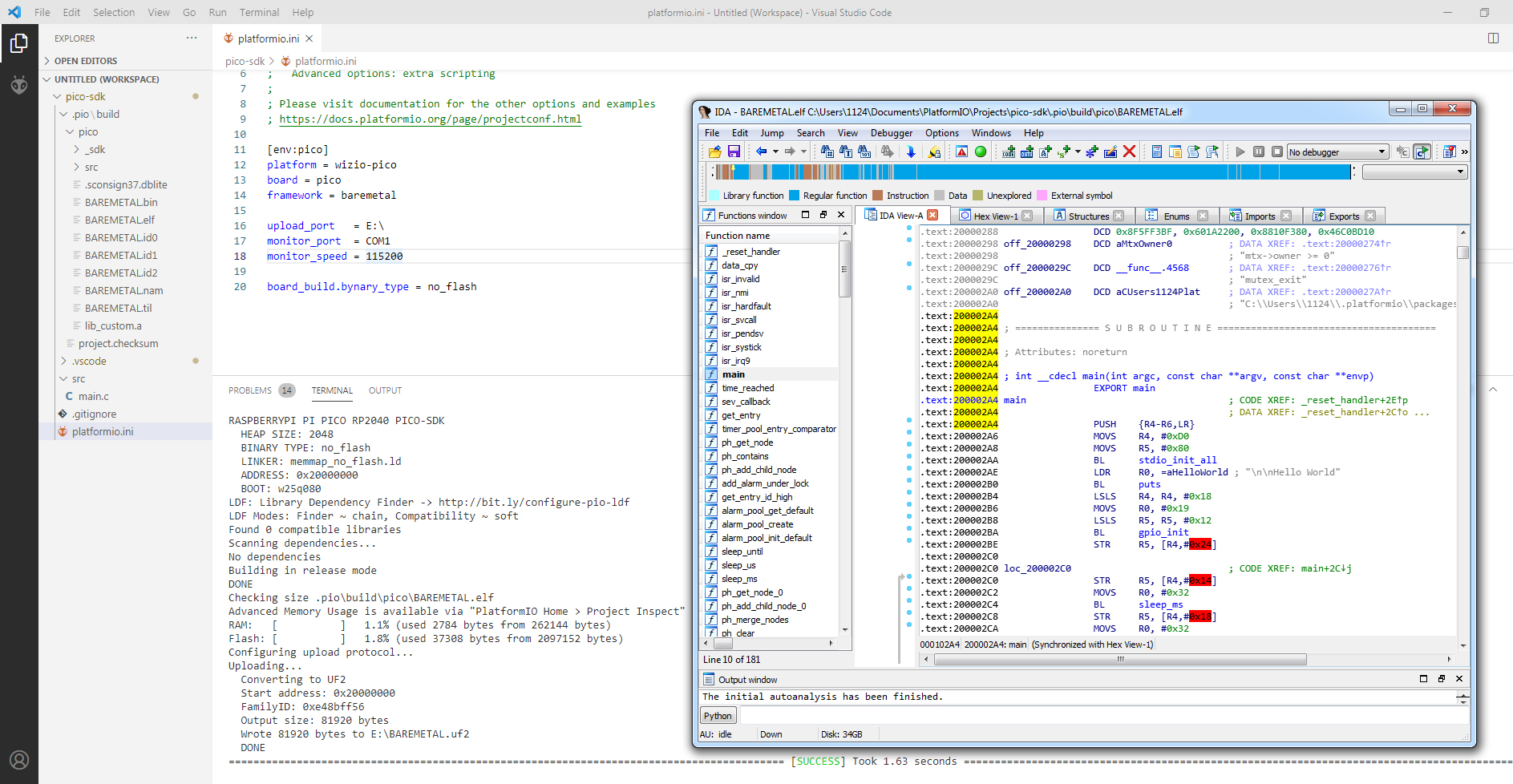Viewport: 1513px width, 784px height.
Task: Click the red X delete icon in IDA toolbar
Action: [1129, 152]
